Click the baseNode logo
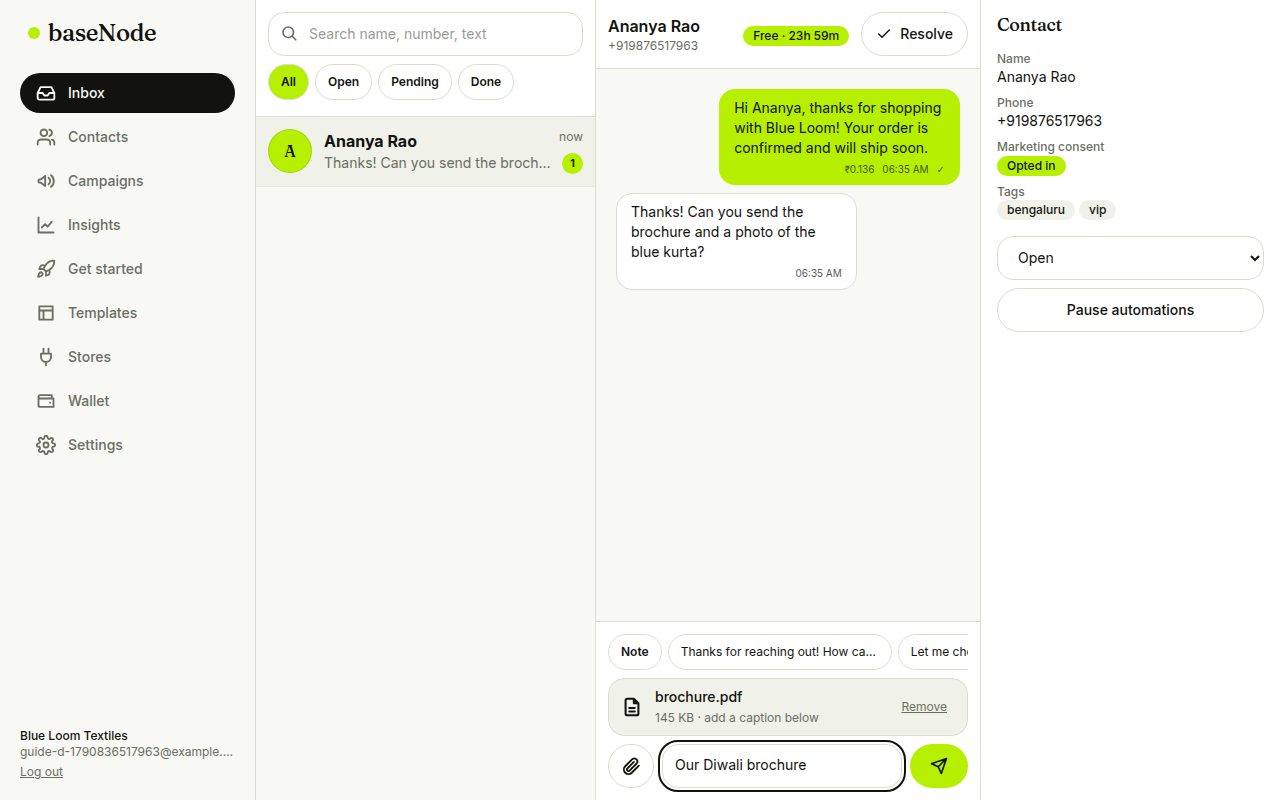Viewport: 1280px width, 800px height. [92, 33]
